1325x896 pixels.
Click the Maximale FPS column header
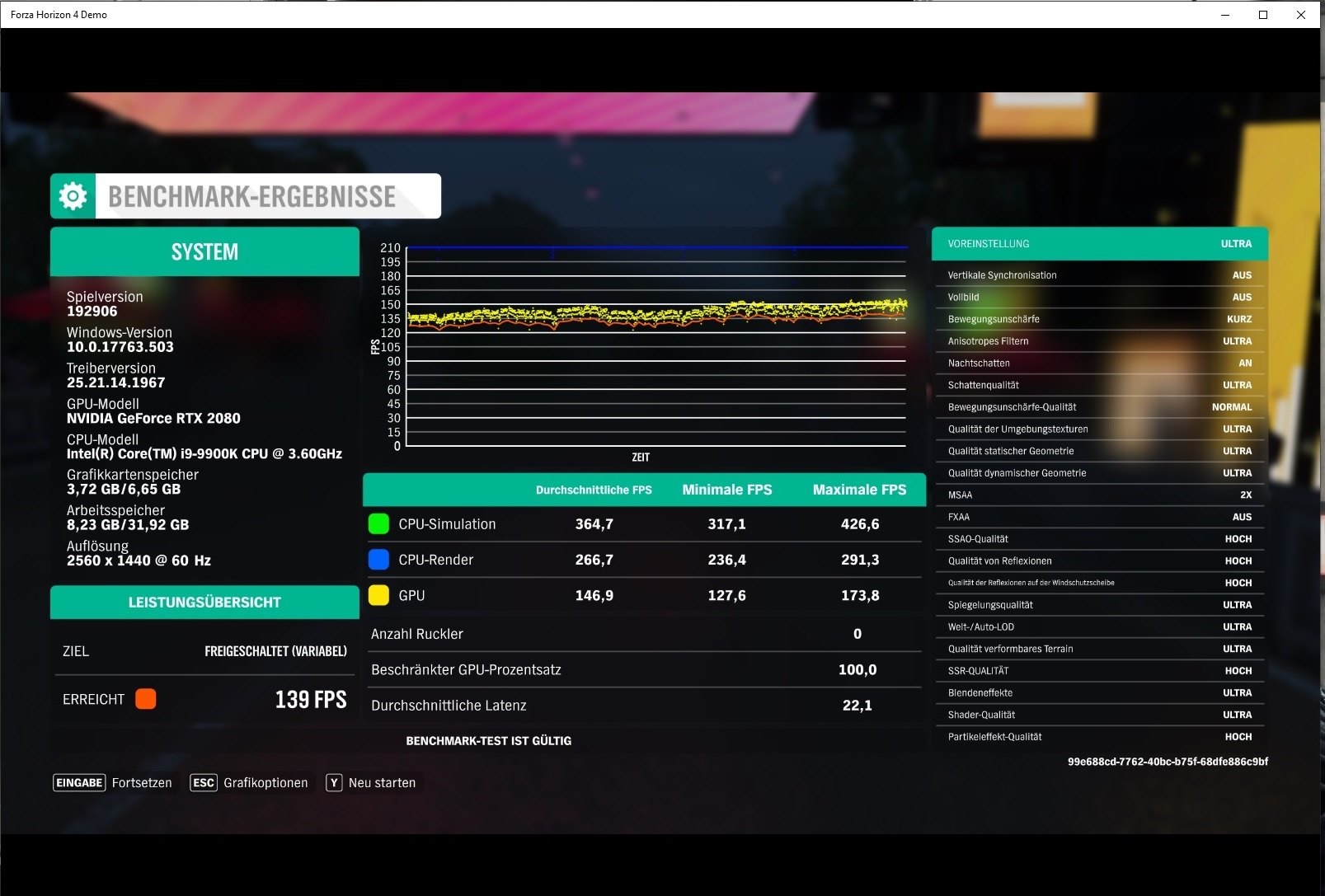pyautogui.click(x=859, y=490)
